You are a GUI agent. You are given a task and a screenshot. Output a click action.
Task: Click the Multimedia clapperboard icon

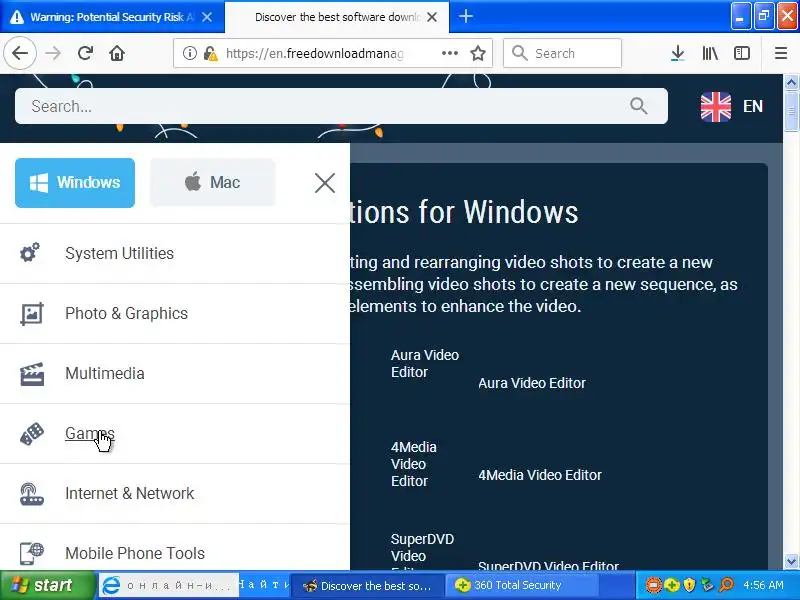[x=32, y=373]
